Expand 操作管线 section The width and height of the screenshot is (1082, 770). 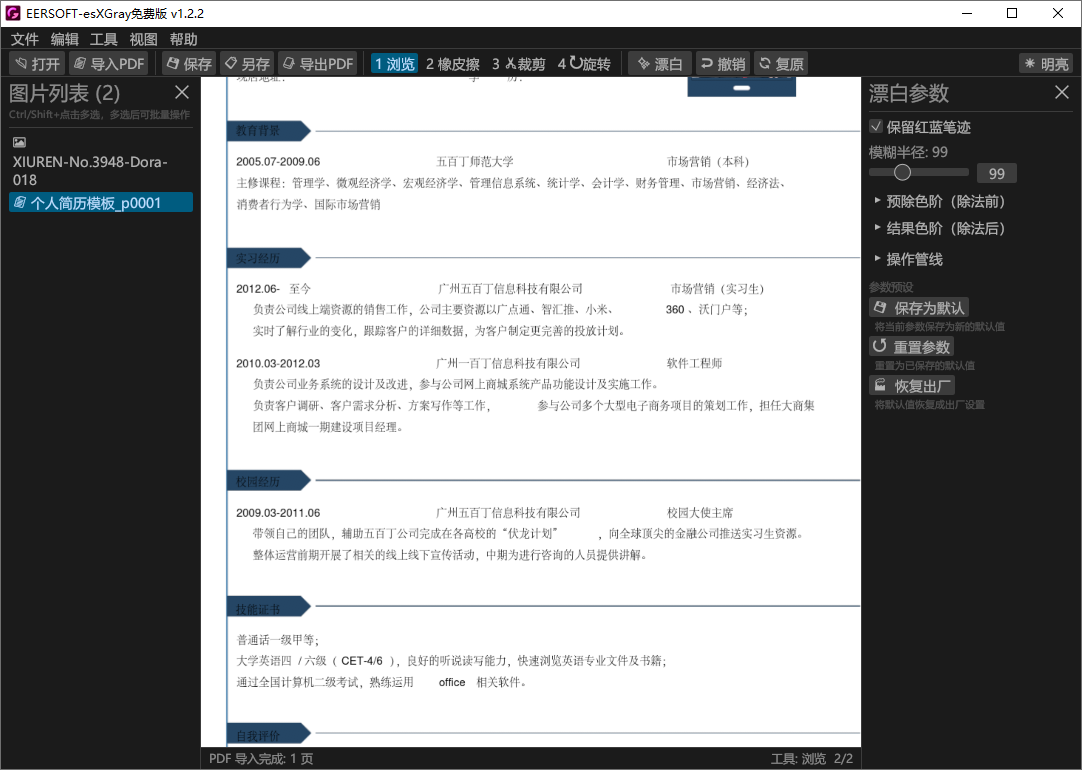908,259
